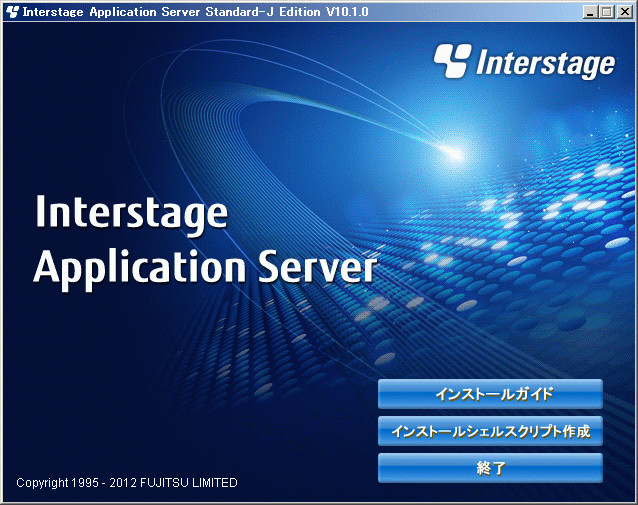Click インストールシェルスクリプト作成 button

pyautogui.click(x=490, y=431)
